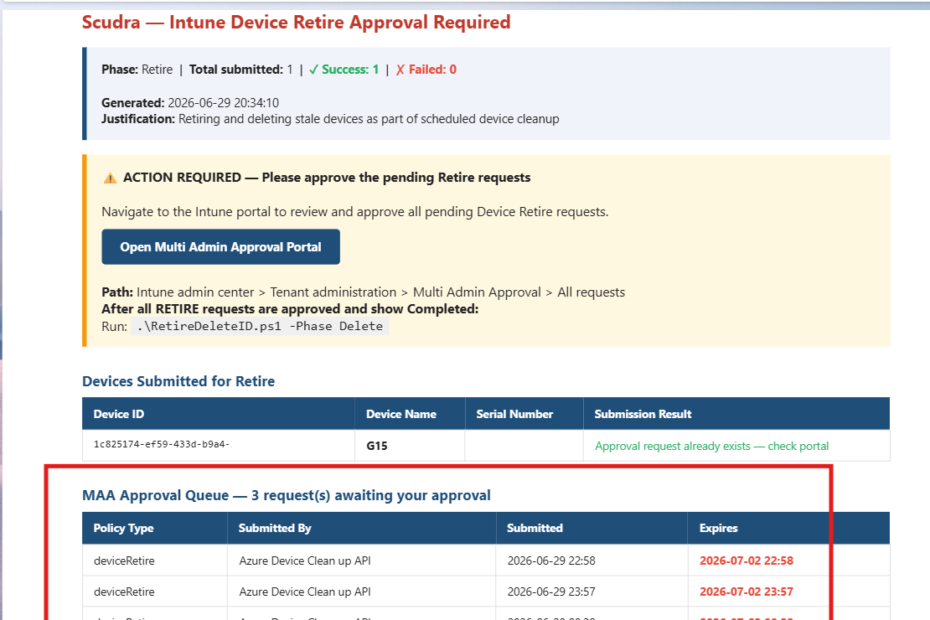Click the 'Failed: 0' status text
Image resolution: width=930 pixels, height=620 pixels.
[432, 69]
